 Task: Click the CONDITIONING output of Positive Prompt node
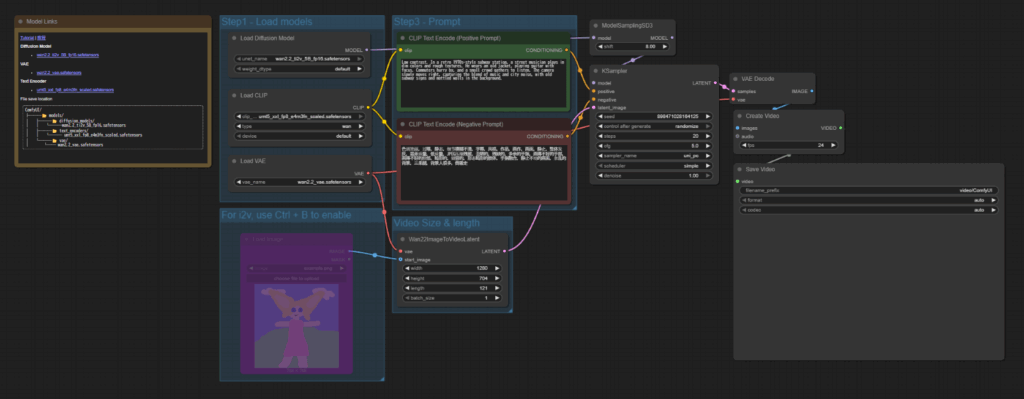pyautogui.click(x=568, y=50)
